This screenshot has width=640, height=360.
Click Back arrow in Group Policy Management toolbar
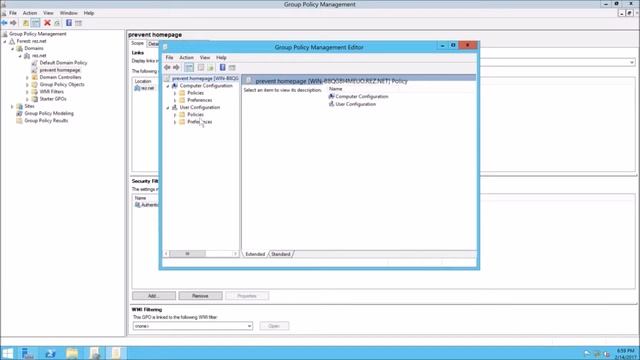4,23
